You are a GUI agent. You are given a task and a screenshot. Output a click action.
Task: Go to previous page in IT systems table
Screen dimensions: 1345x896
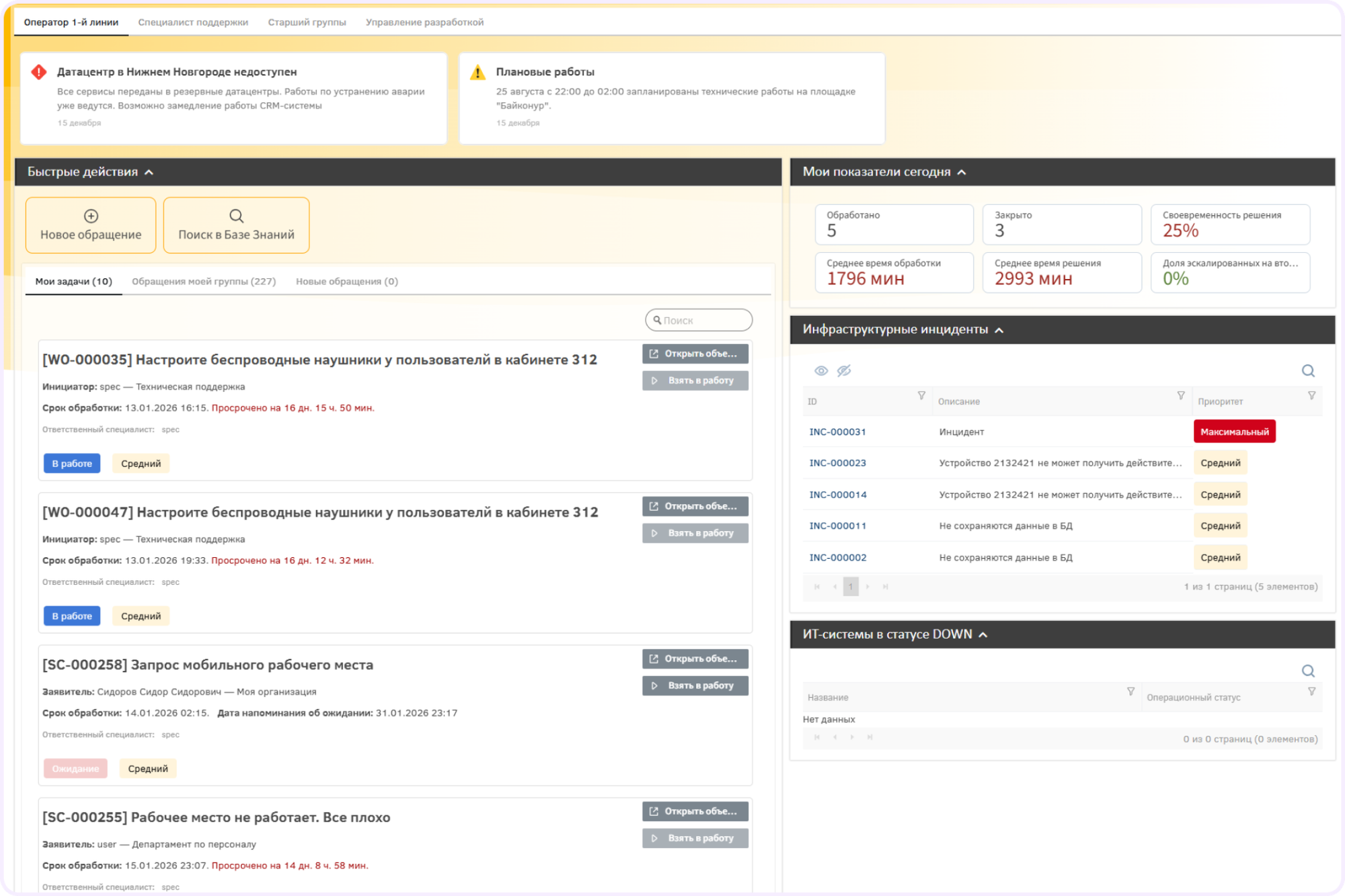pyautogui.click(x=835, y=737)
